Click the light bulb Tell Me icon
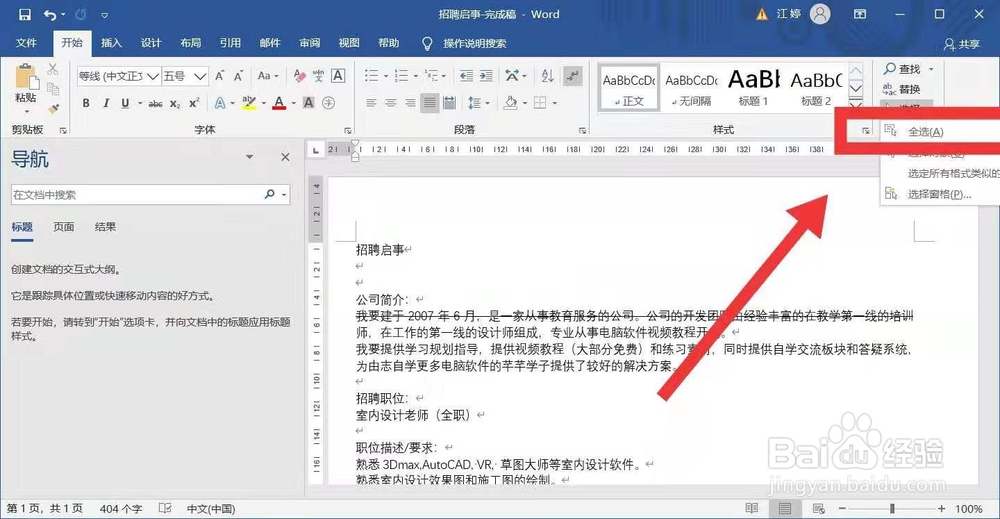This screenshot has width=1000, height=519. click(427, 43)
